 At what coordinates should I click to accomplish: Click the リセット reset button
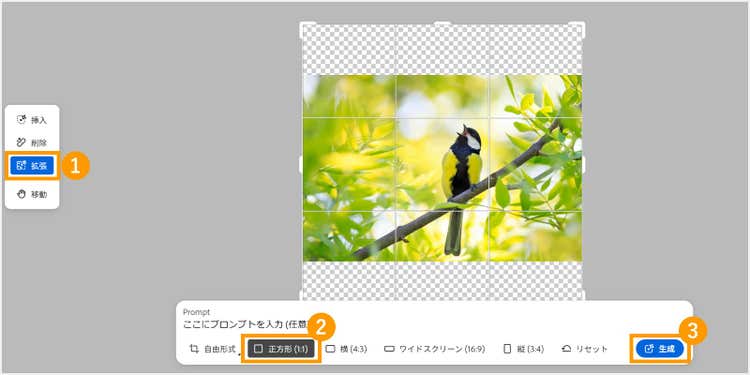coord(585,349)
